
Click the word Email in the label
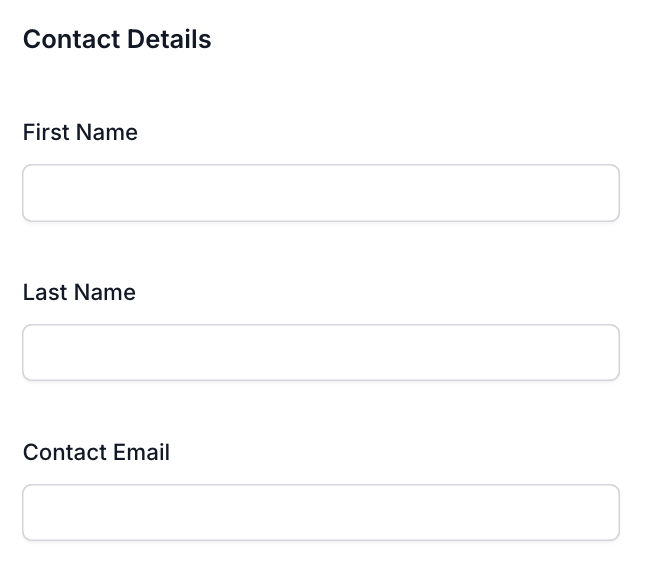(141, 452)
